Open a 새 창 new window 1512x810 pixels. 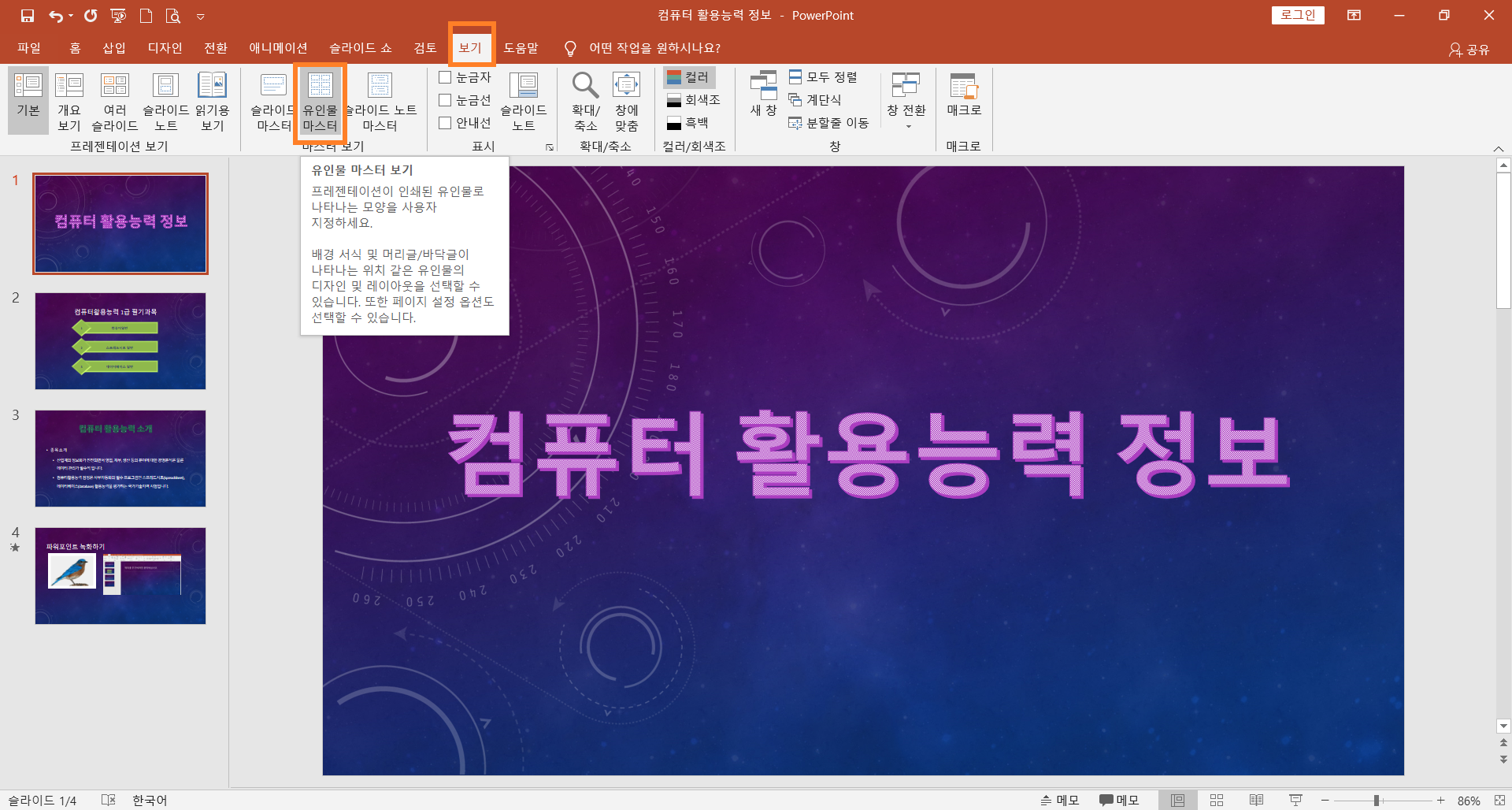tap(763, 95)
